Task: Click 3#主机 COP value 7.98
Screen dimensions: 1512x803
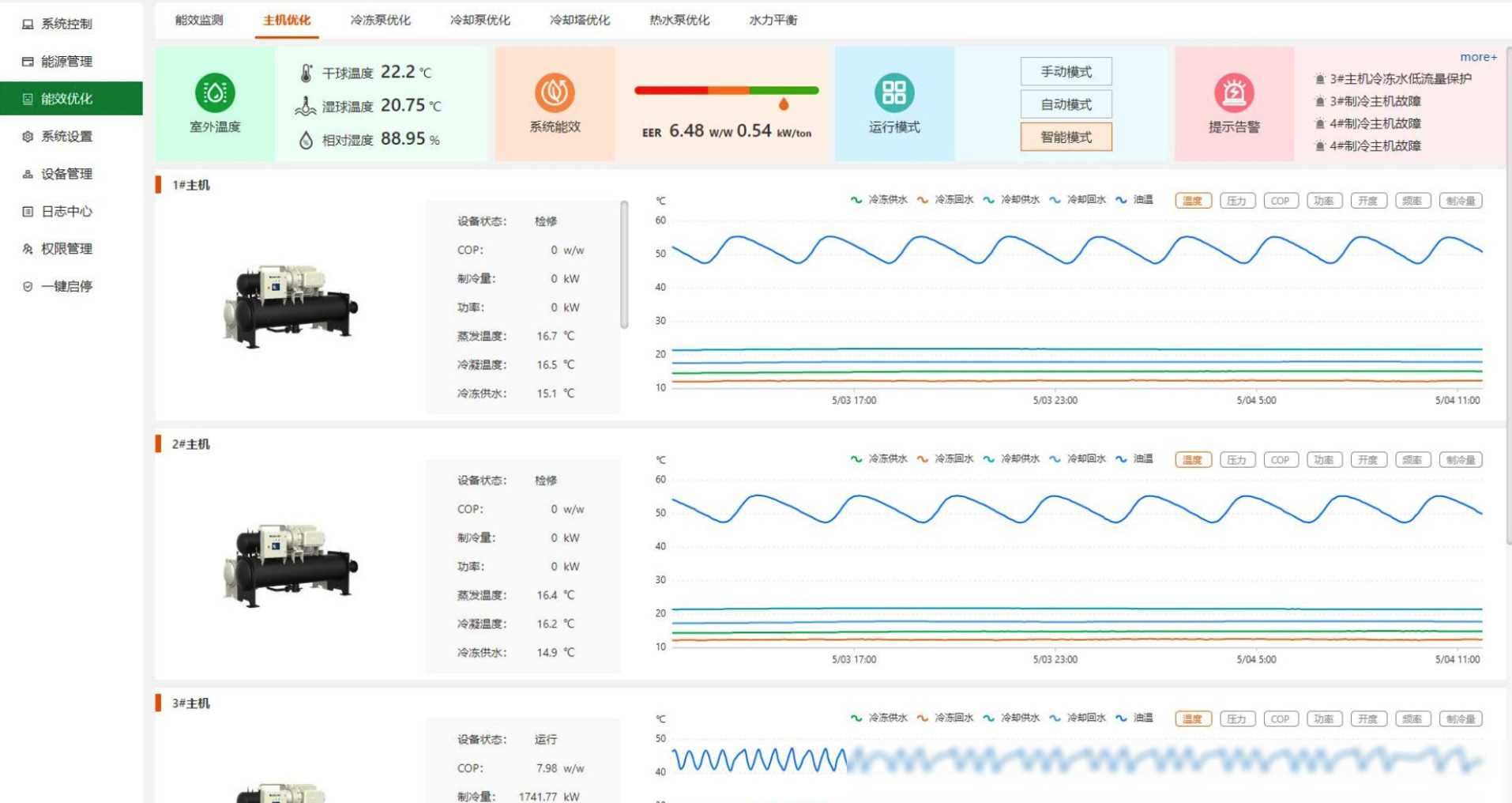Action: click(547, 768)
